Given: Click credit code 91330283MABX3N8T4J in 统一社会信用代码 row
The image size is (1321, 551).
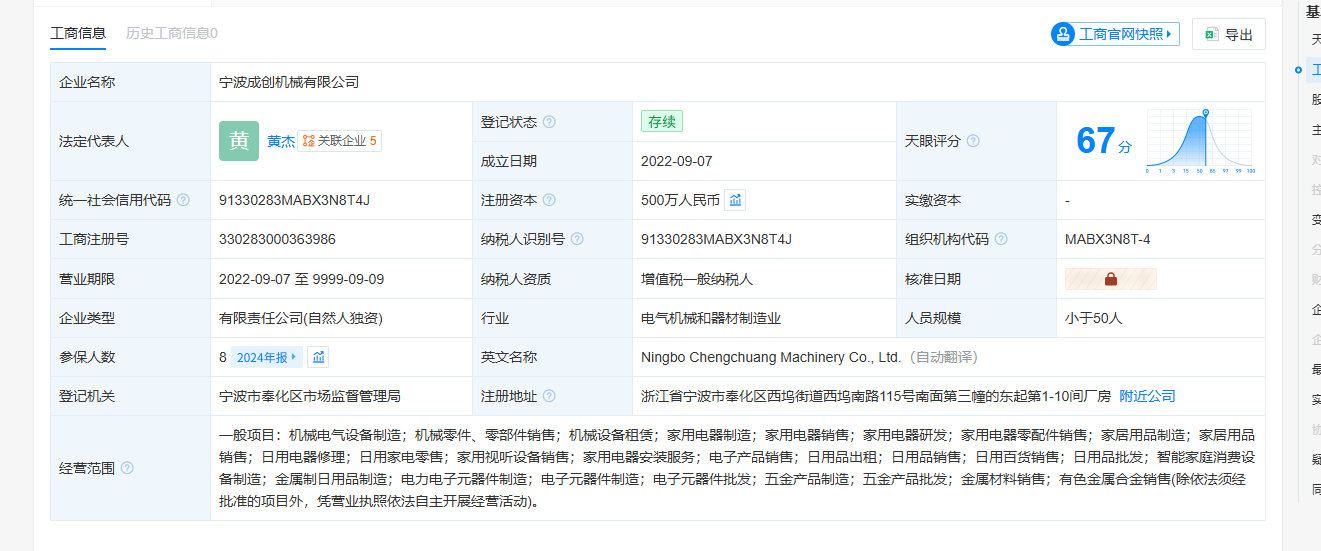Looking at the screenshot, I should (294, 200).
